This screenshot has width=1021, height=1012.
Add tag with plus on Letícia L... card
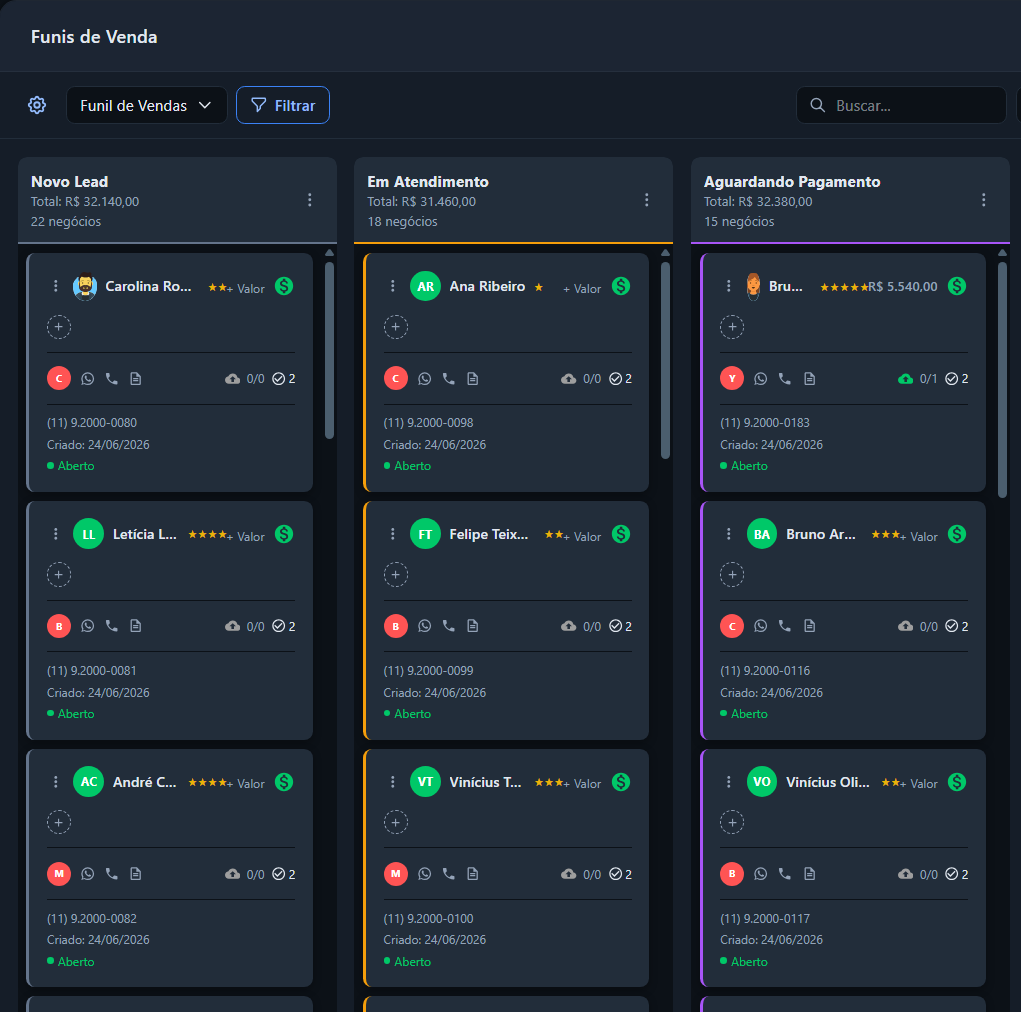(x=59, y=574)
